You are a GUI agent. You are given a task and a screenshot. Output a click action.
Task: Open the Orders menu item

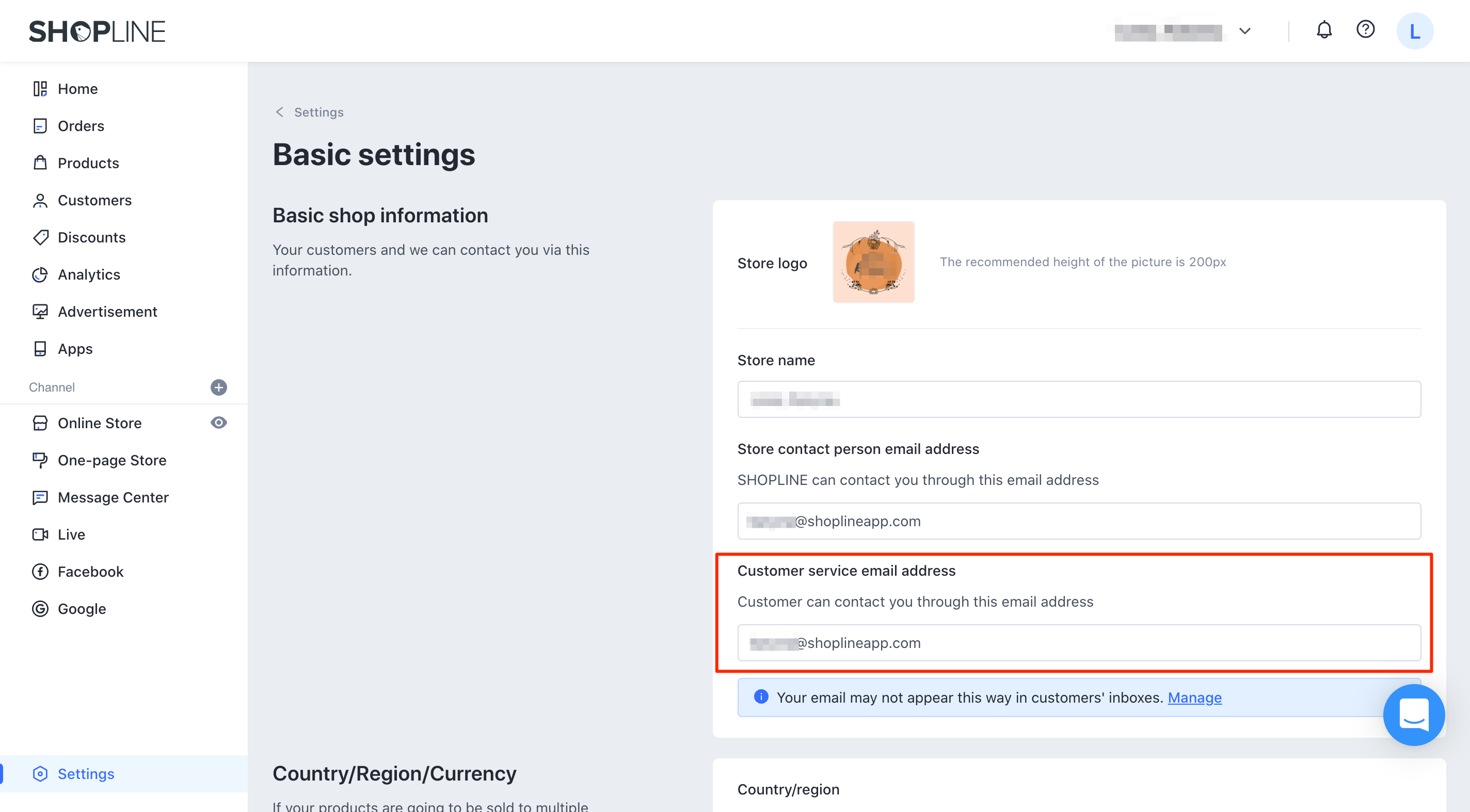pyautogui.click(x=81, y=125)
